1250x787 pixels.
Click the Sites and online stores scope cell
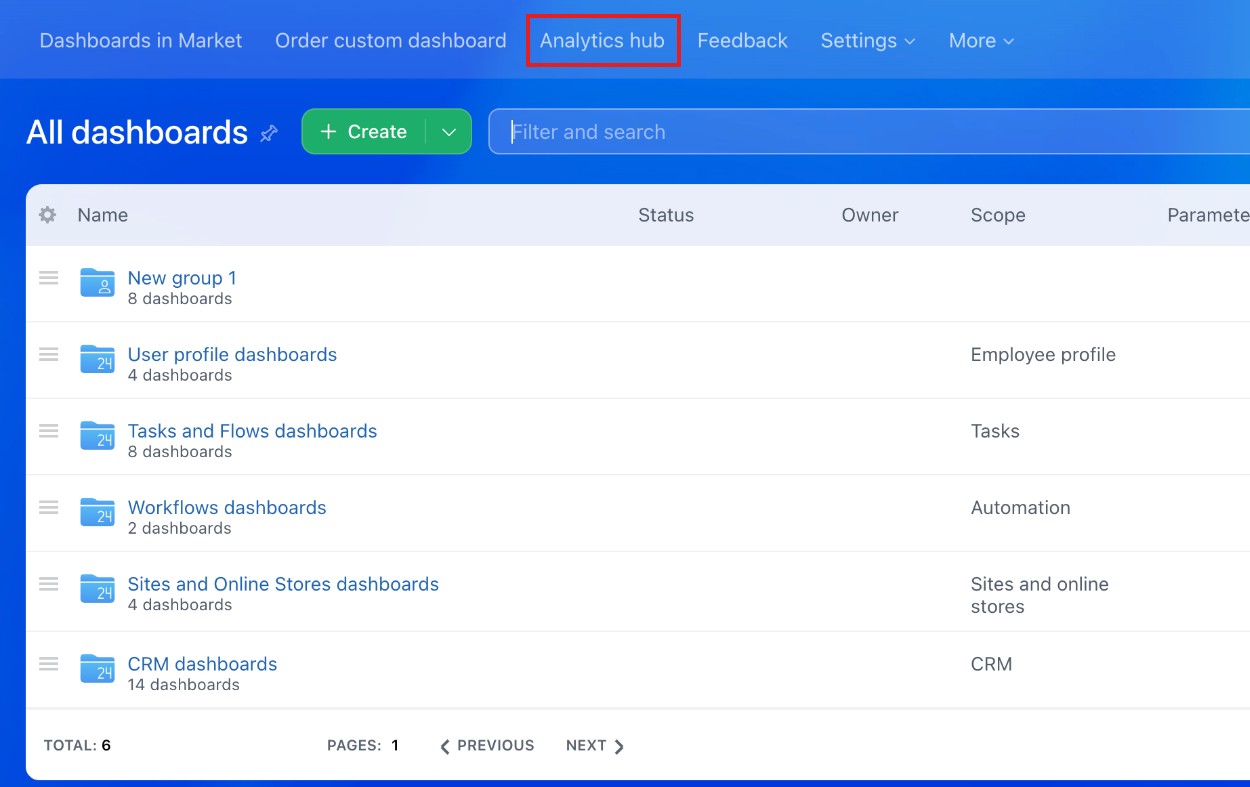pos(1040,595)
